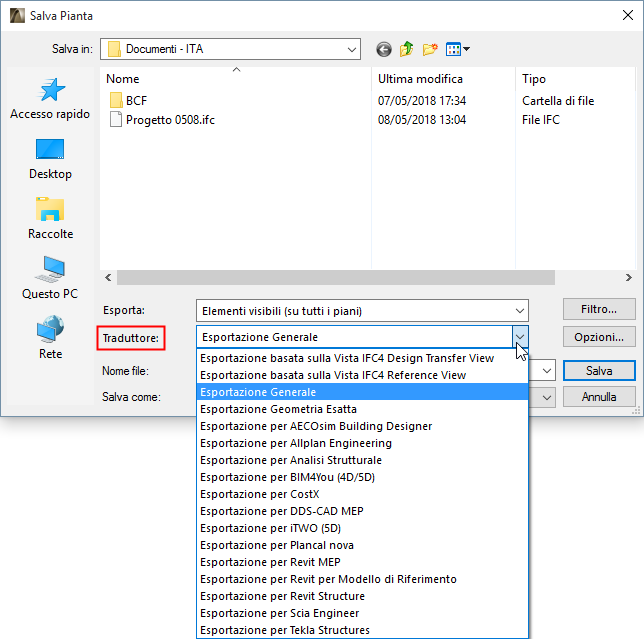Open the Salva in folder dropdown
The height and width of the screenshot is (639, 644).
pyautogui.click(x=230, y=49)
